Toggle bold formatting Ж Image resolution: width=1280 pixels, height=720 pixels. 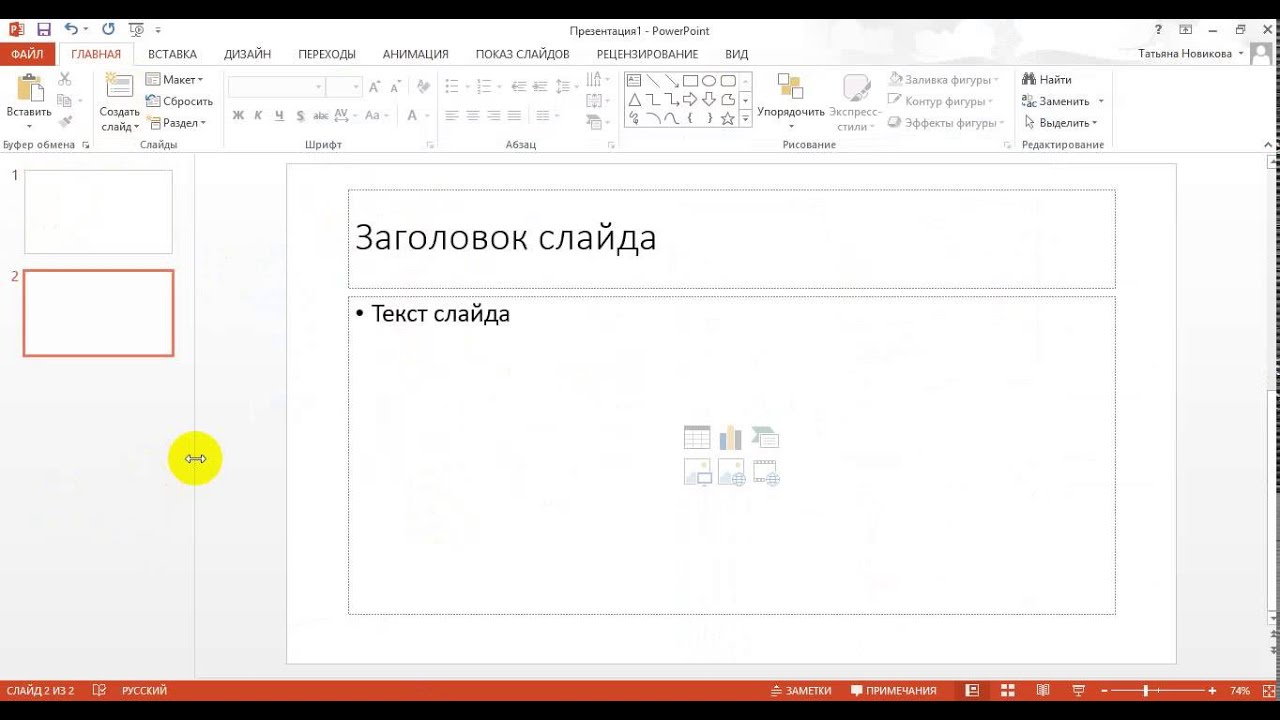238,116
